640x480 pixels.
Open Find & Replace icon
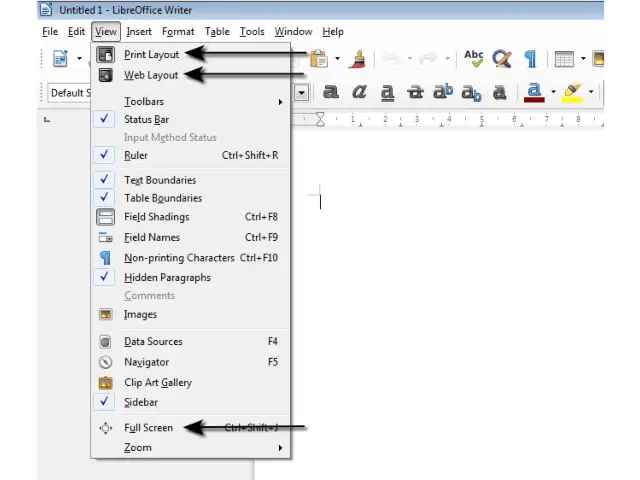pos(502,59)
